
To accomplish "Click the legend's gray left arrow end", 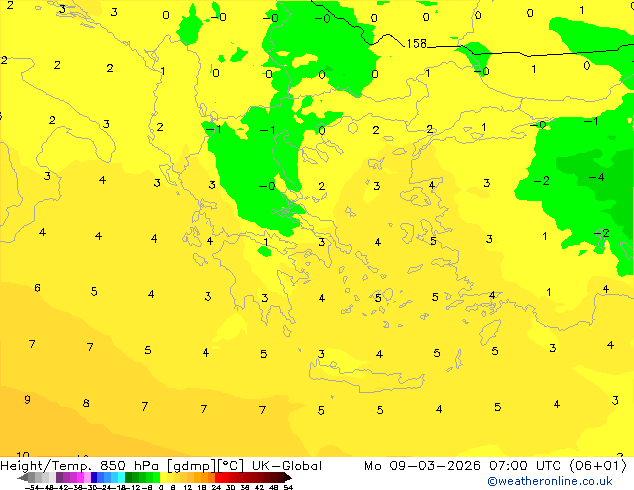I will pos(23,477).
